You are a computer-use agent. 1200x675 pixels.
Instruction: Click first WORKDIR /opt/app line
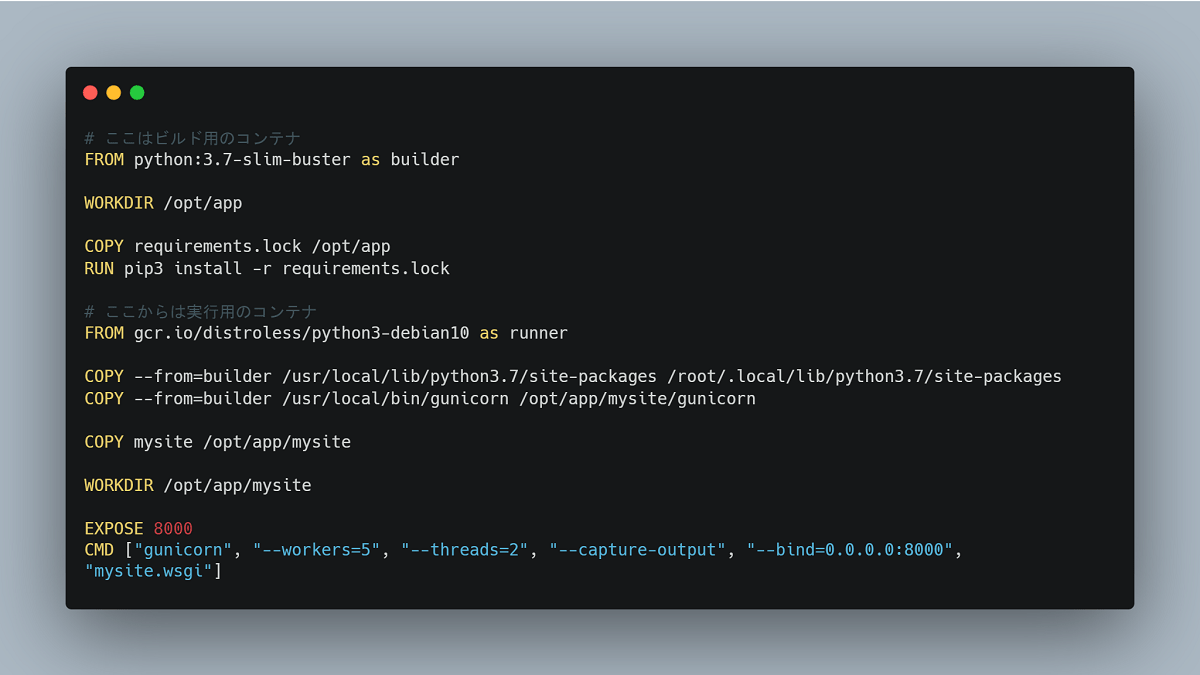point(163,203)
